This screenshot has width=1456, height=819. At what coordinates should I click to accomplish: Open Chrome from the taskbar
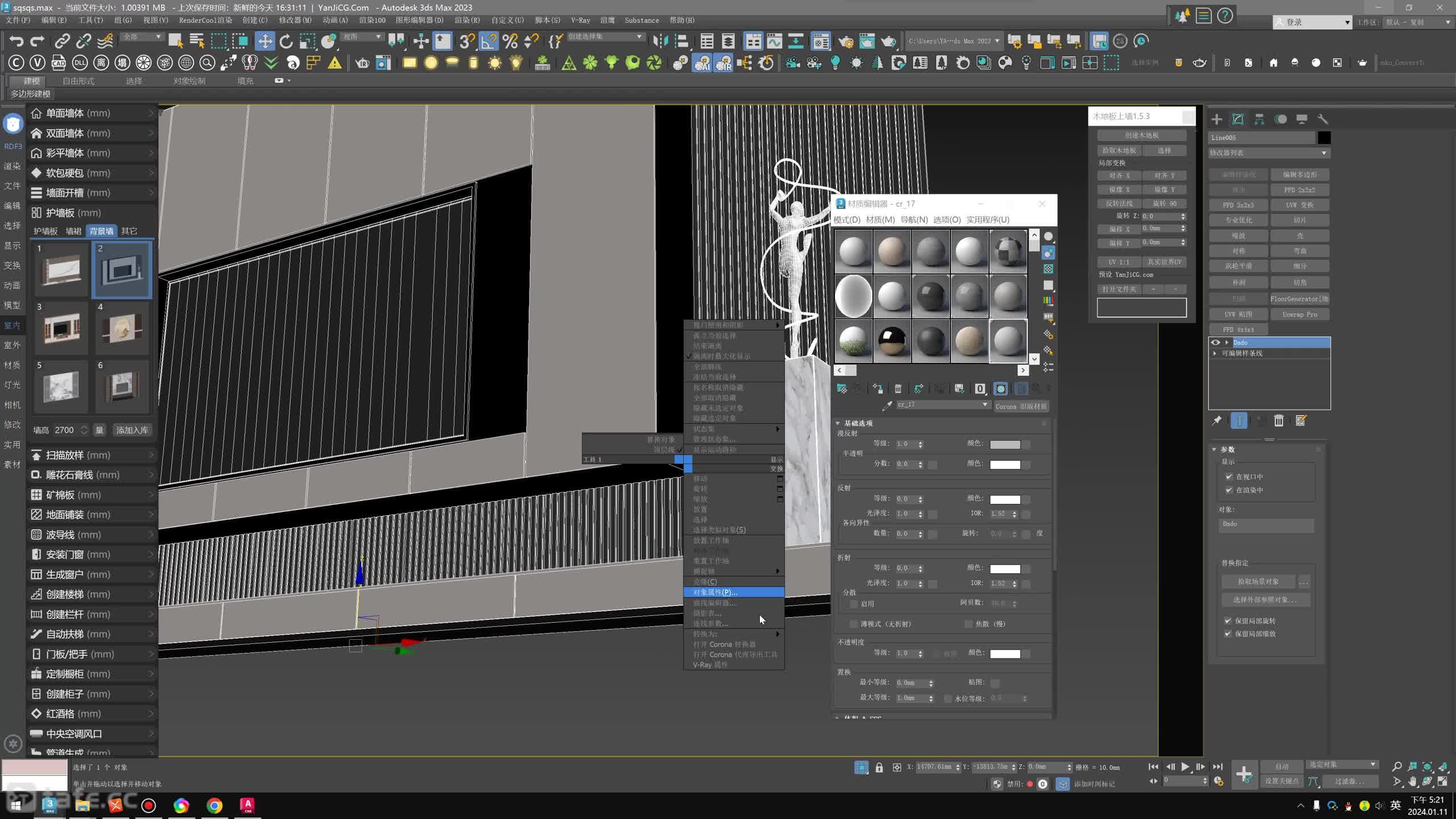[x=214, y=805]
